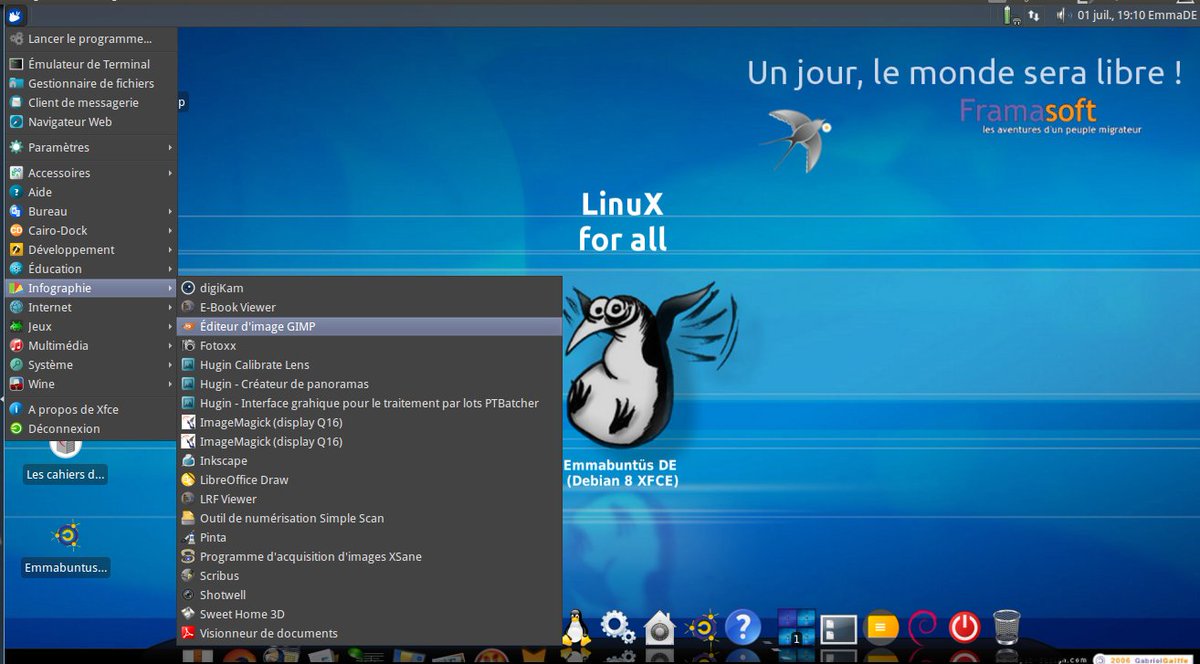Screen dimensions: 1200x664
Task: Click the workspace switcher dock icon
Action: tap(796, 628)
